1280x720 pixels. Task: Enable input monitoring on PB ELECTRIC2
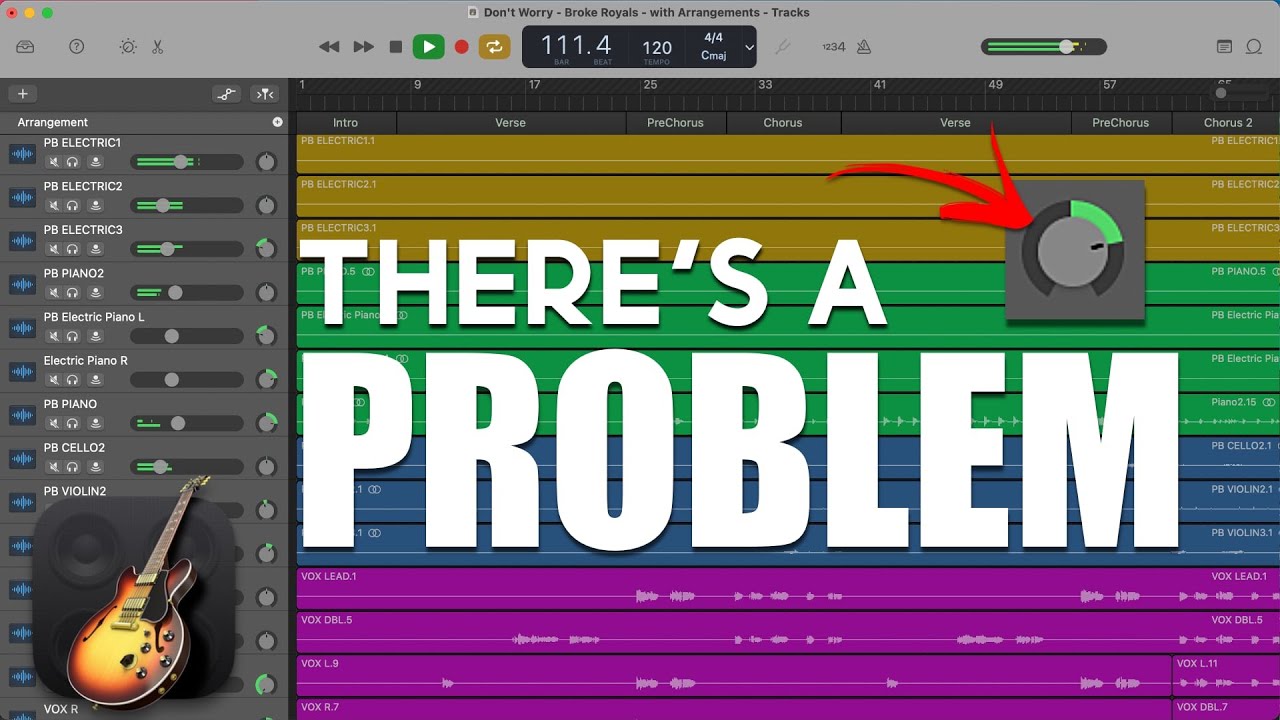click(95, 205)
